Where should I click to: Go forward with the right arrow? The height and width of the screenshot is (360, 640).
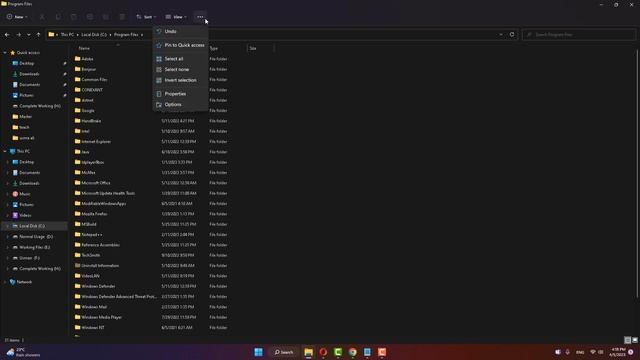coord(18,35)
